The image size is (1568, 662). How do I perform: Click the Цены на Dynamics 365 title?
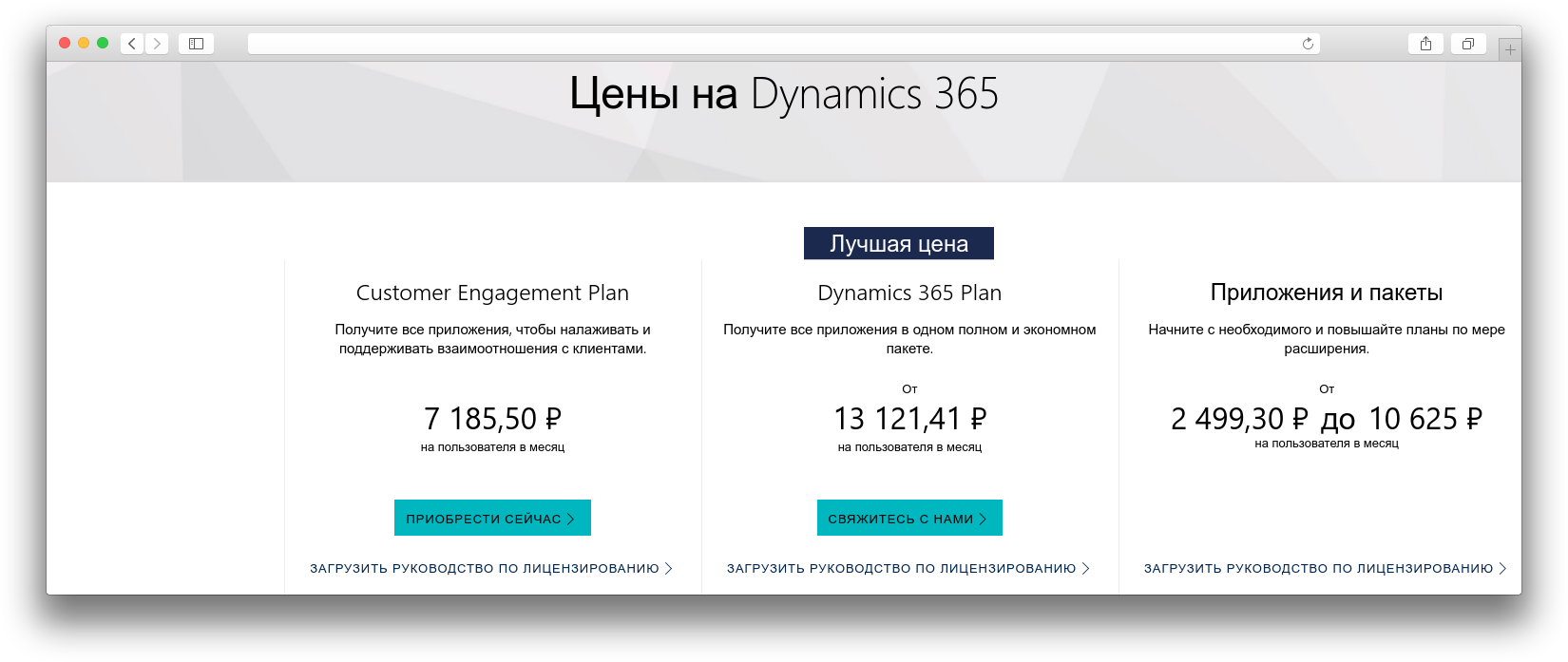tap(784, 94)
